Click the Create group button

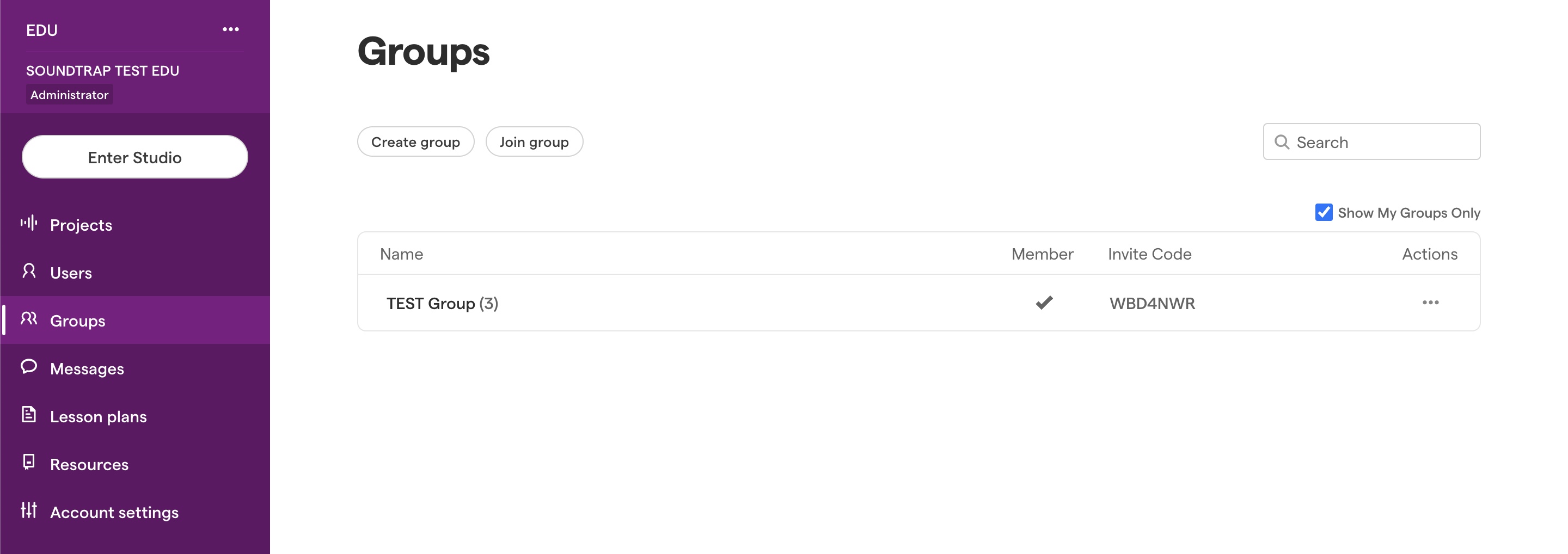tap(416, 141)
